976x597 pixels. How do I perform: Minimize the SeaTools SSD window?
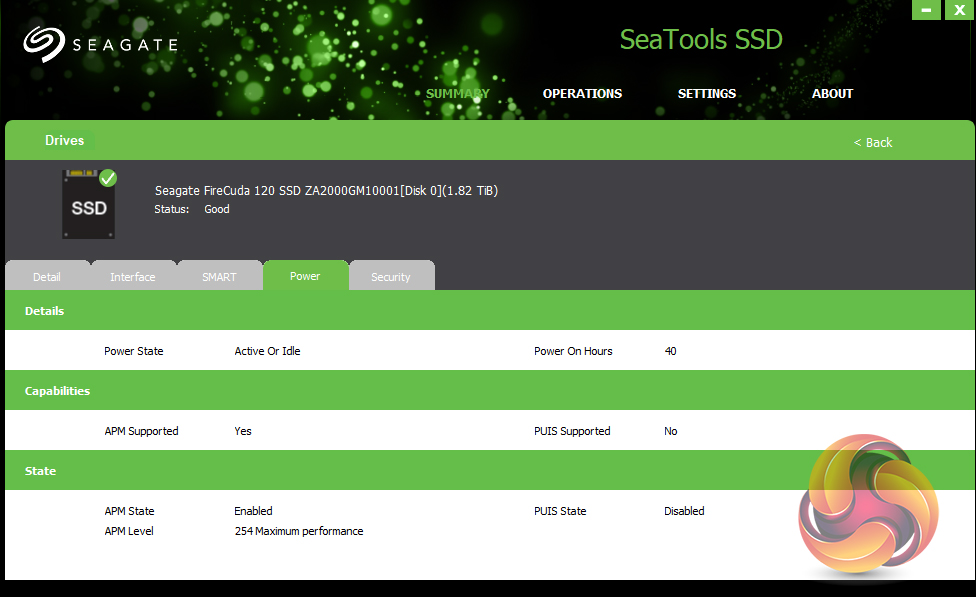click(x=926, y=9)
